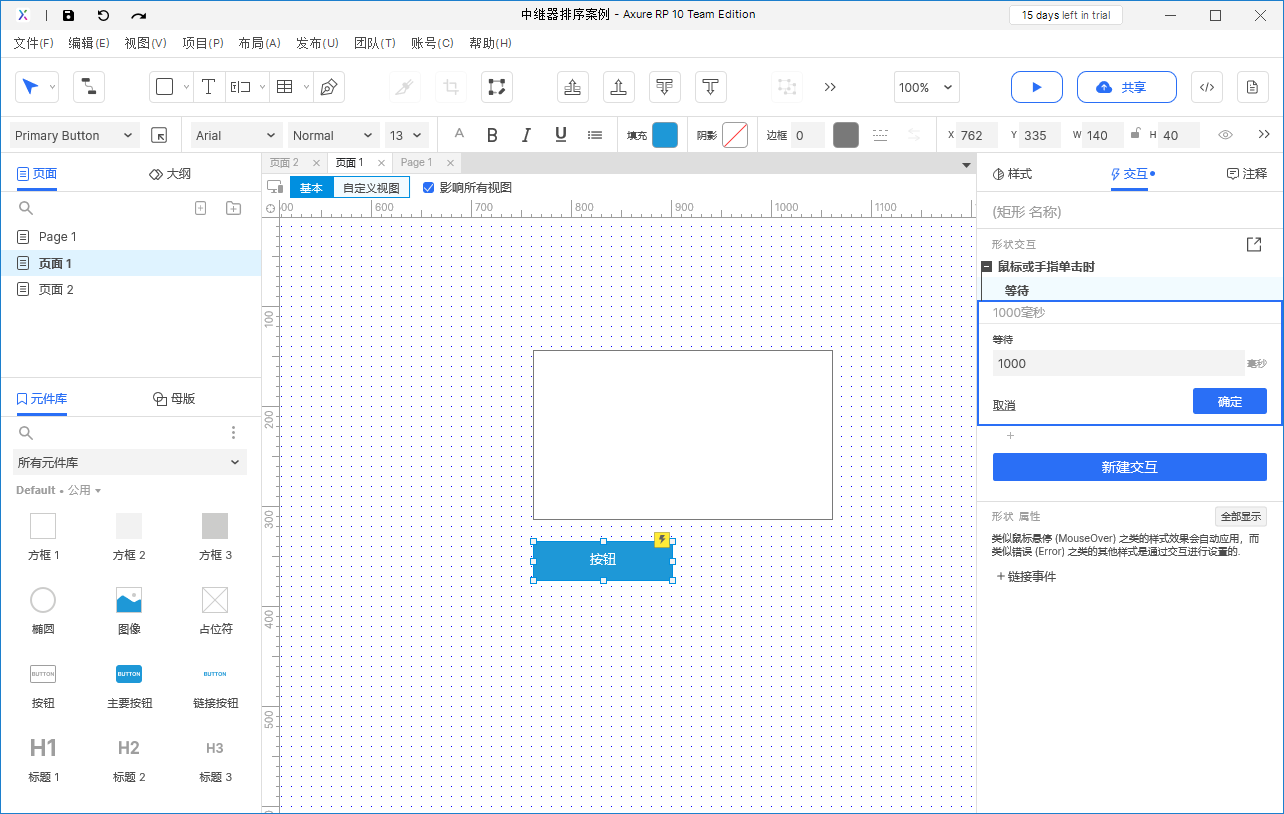Image resolution: width=1284 pixels, height=814 pixels.
Task: Open the bullet list formatting
Action: (595, 135)
